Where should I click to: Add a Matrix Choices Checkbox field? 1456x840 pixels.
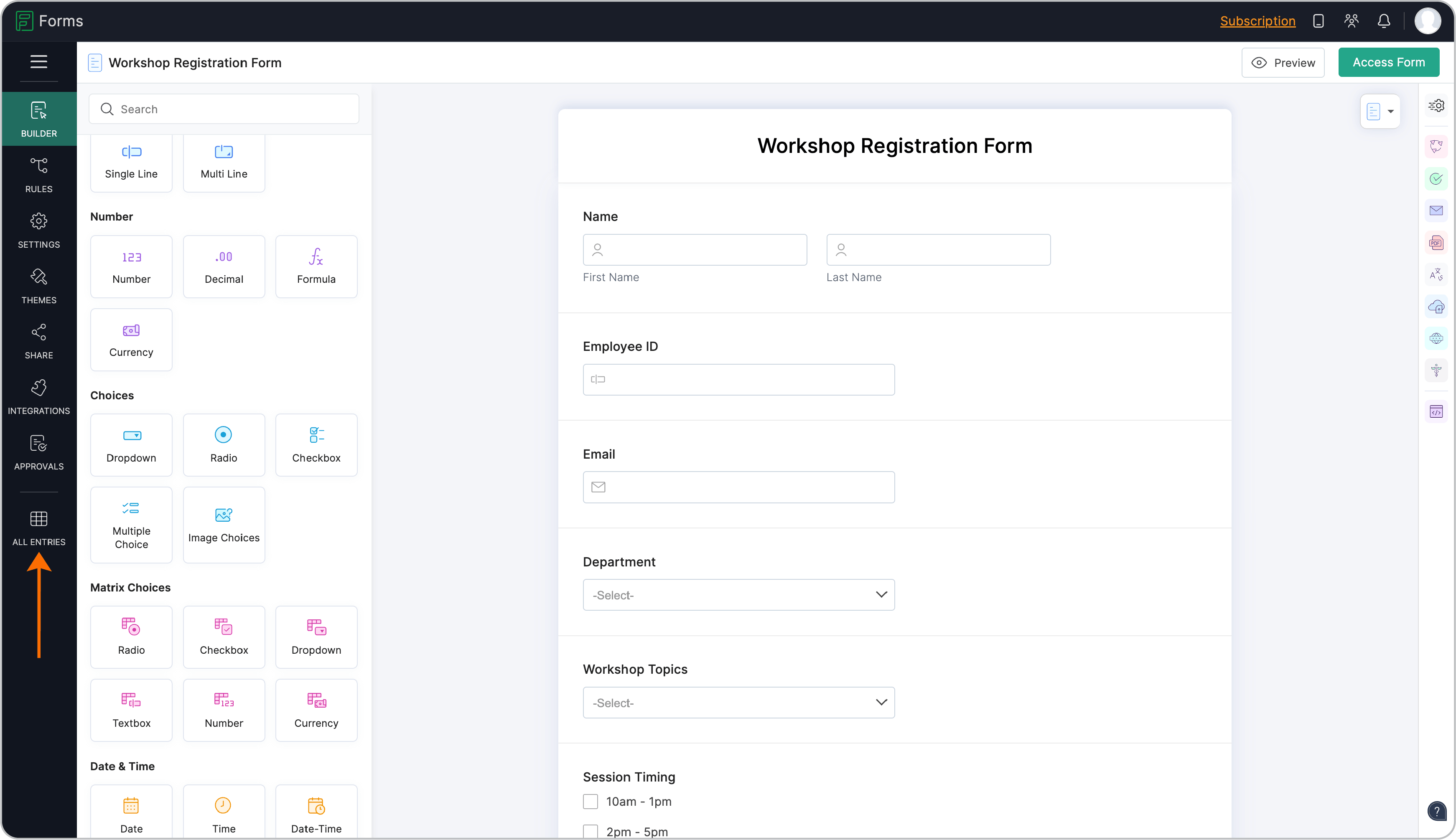tap(224, 636)
